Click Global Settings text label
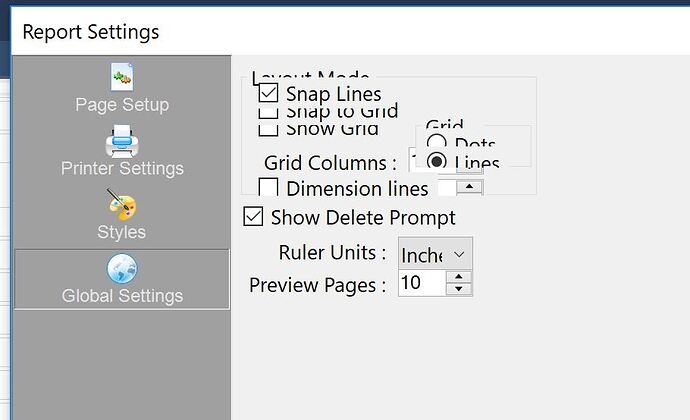690x420 pixels. point(122,296)
